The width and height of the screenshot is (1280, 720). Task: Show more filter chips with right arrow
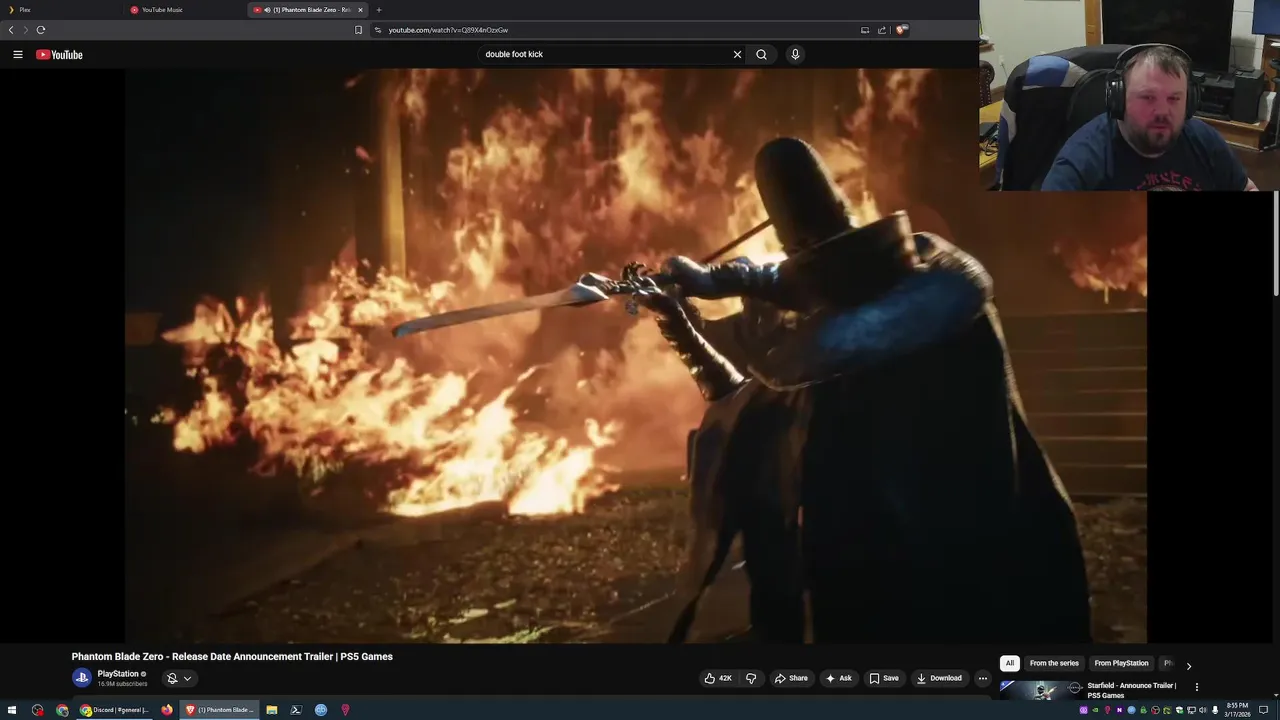(x=1188, y=665)
